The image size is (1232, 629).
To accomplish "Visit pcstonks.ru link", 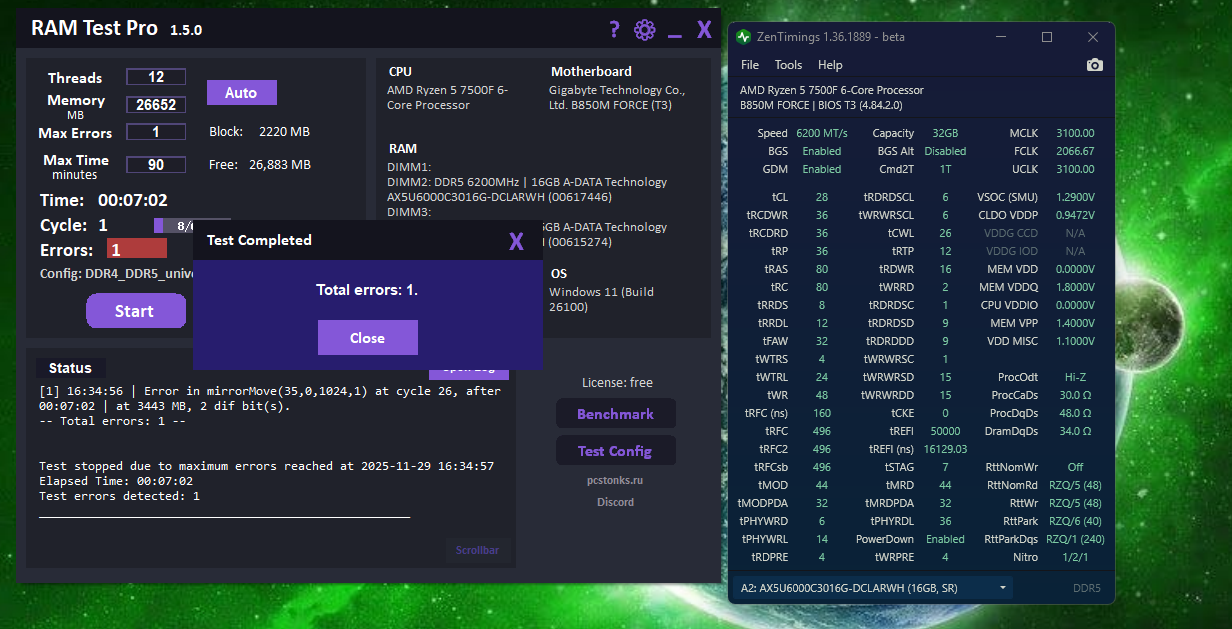I will point(615,481).
